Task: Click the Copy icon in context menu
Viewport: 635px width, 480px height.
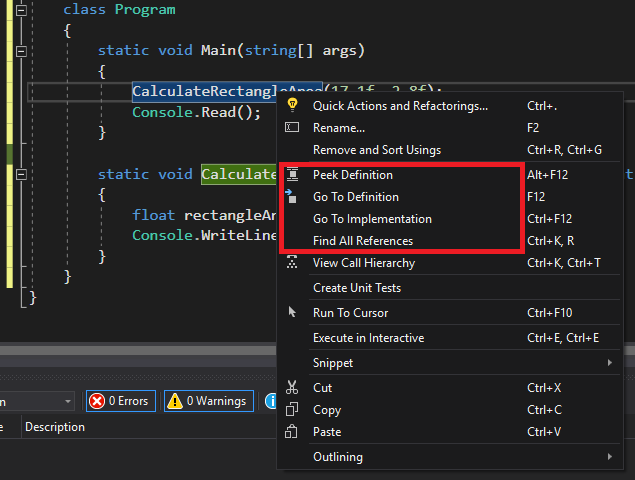Action: [x=292, y=410]
